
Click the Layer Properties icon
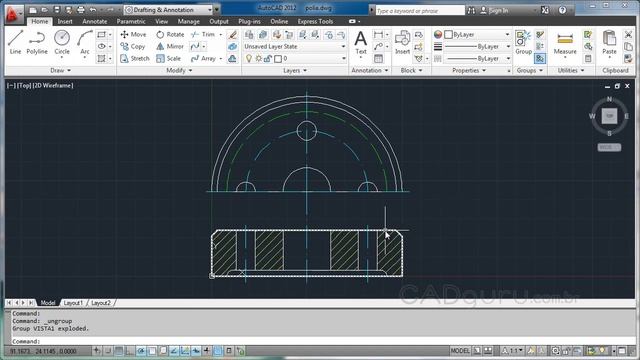pyautogui.click(x=249, y=35)
